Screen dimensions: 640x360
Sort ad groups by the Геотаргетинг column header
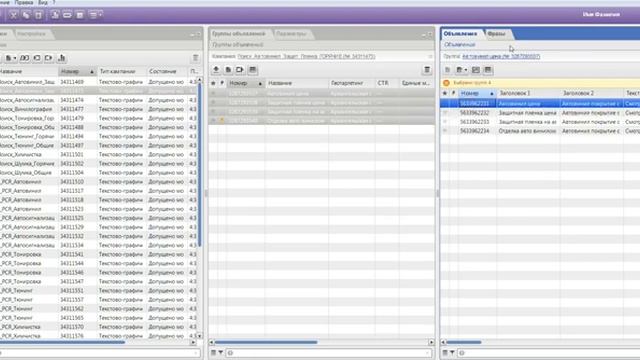[351, 83]
